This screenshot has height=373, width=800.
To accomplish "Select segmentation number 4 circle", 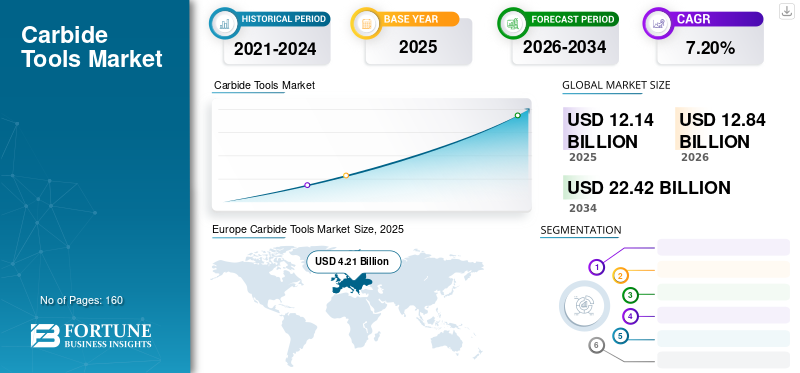I will 631,316.
